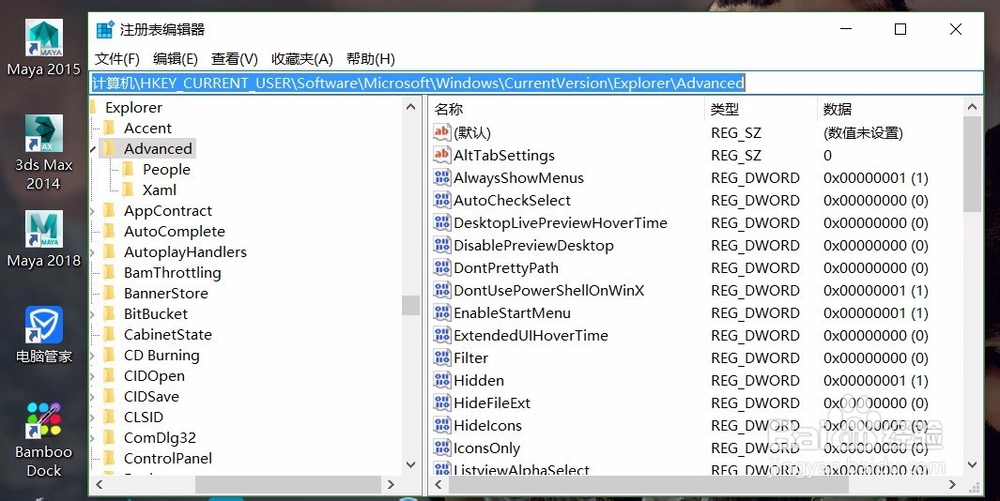Click the (数值未设置) data cell

click(x=863, y=133)
